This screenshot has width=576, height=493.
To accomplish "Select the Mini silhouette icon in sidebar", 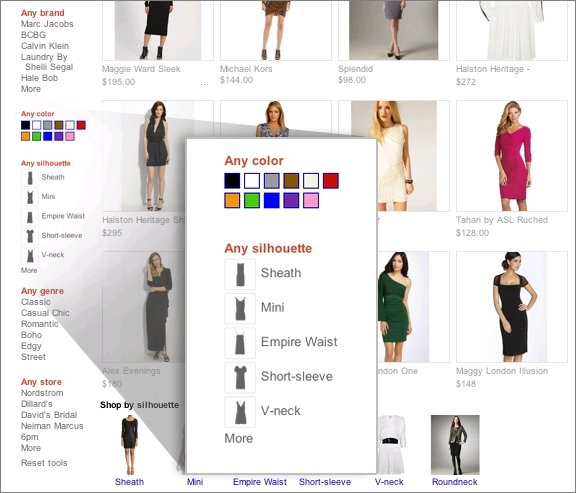I will click(30, 197).
